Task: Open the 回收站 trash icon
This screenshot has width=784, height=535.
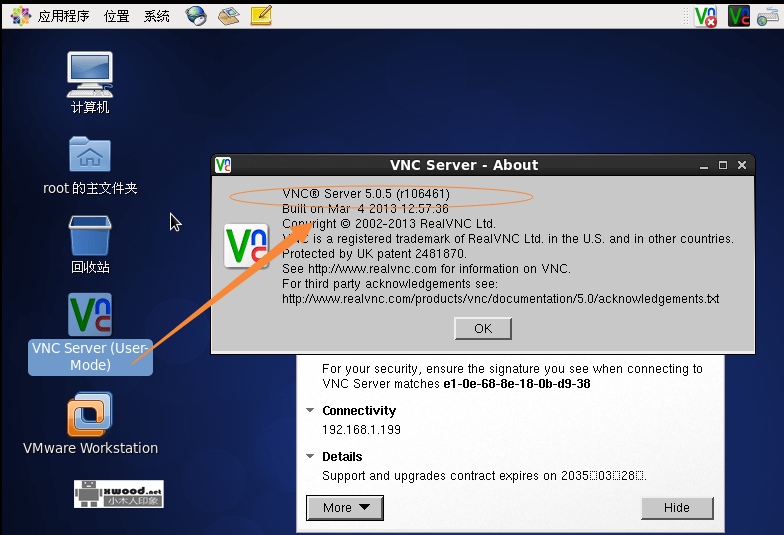Action: pos(90,244)
